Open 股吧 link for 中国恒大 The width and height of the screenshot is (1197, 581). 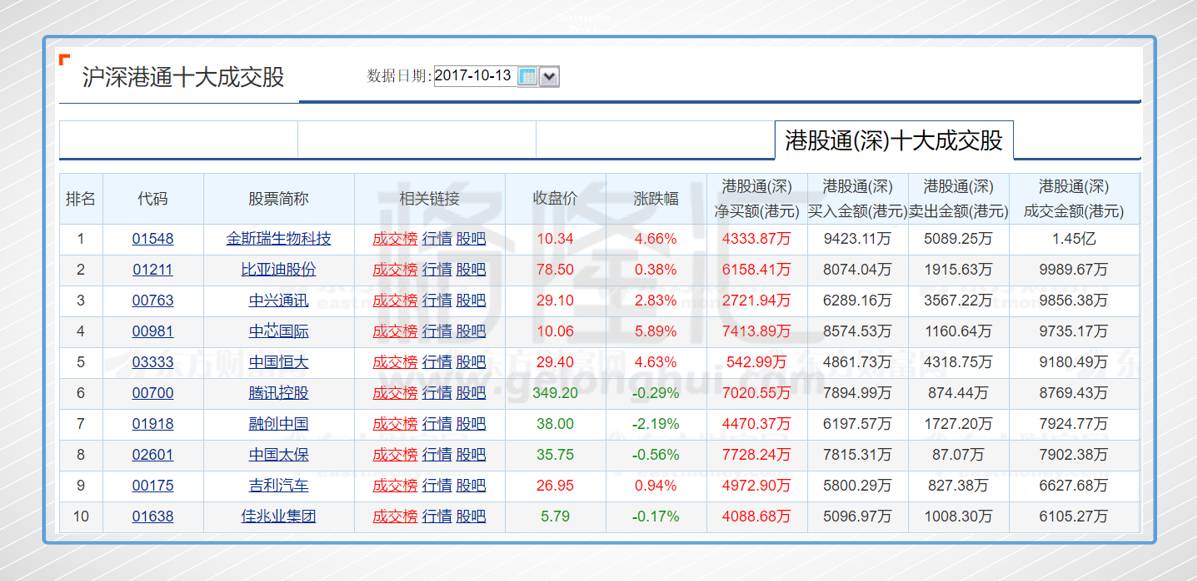point(471,362)
